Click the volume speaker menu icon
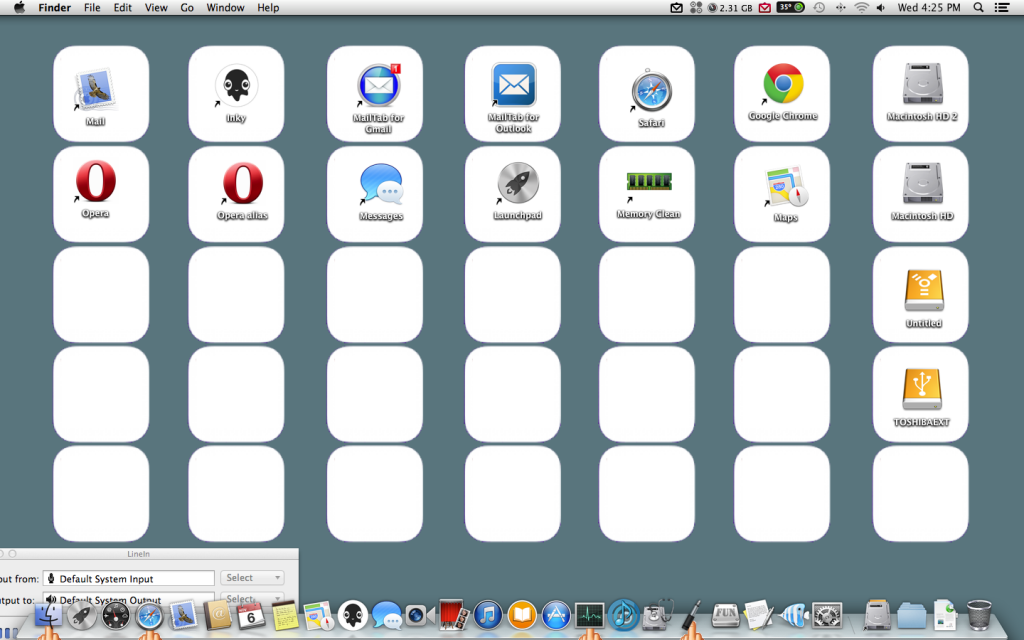Screen dimensions: 1024x640 [881, 8]
